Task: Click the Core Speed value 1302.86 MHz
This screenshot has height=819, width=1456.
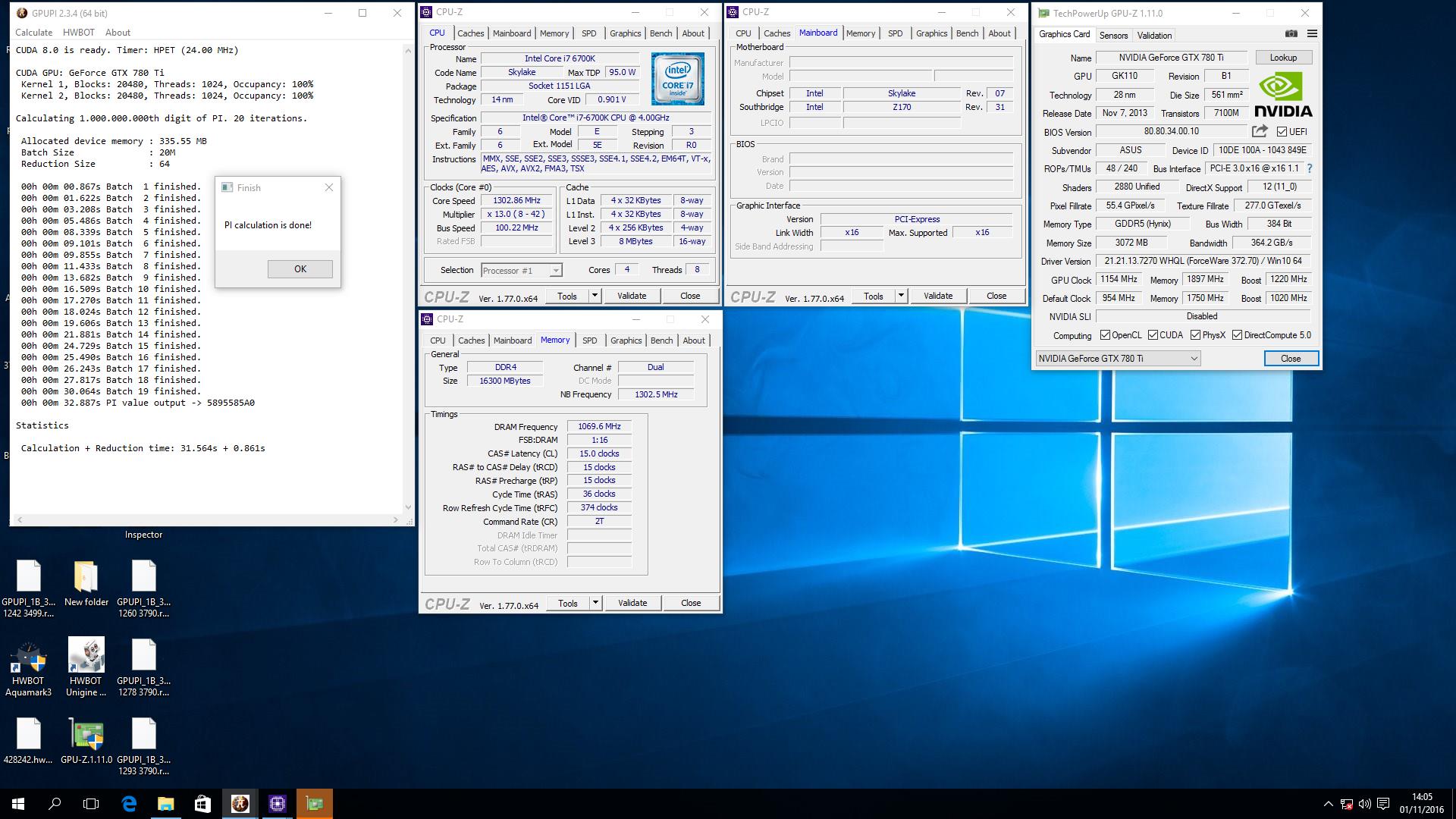Action: pyautogui.click(x=516, y=201)
